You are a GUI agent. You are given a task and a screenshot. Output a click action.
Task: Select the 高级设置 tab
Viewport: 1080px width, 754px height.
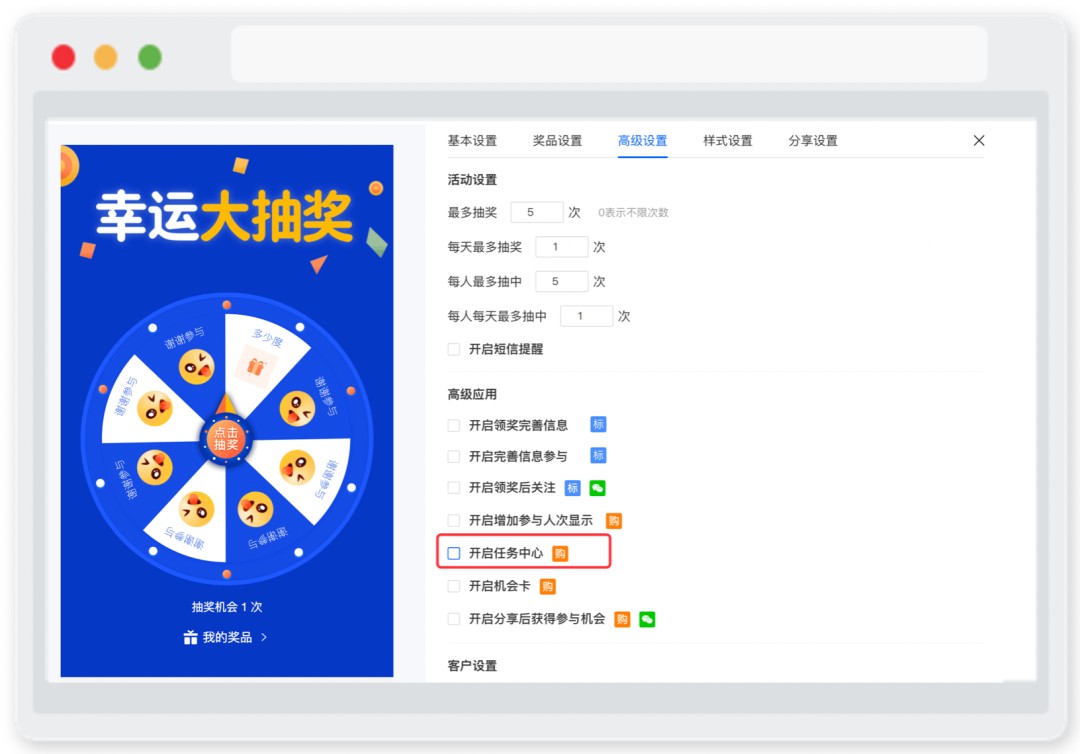pyautogui.click(x=643, y=140)
